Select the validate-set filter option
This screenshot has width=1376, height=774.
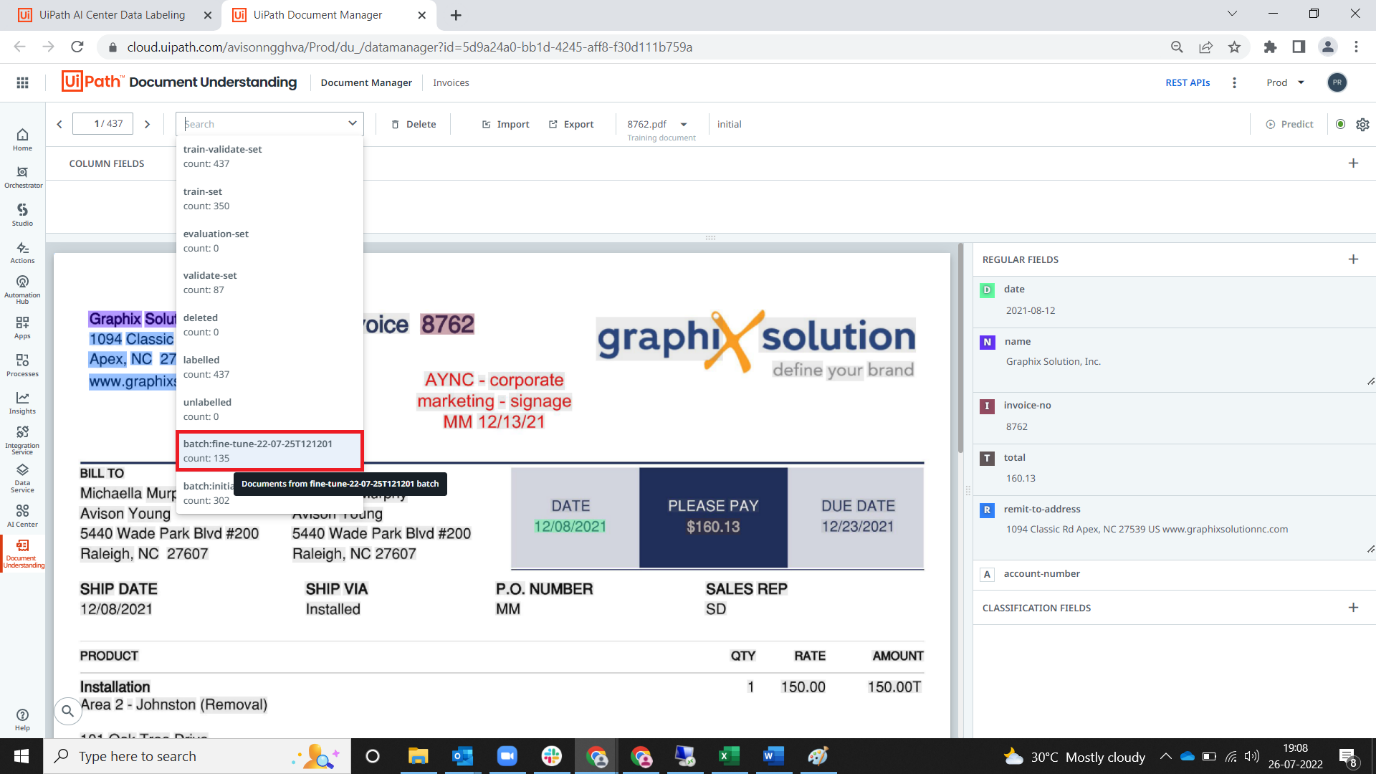pyautogui.click(x=269, y=282)
